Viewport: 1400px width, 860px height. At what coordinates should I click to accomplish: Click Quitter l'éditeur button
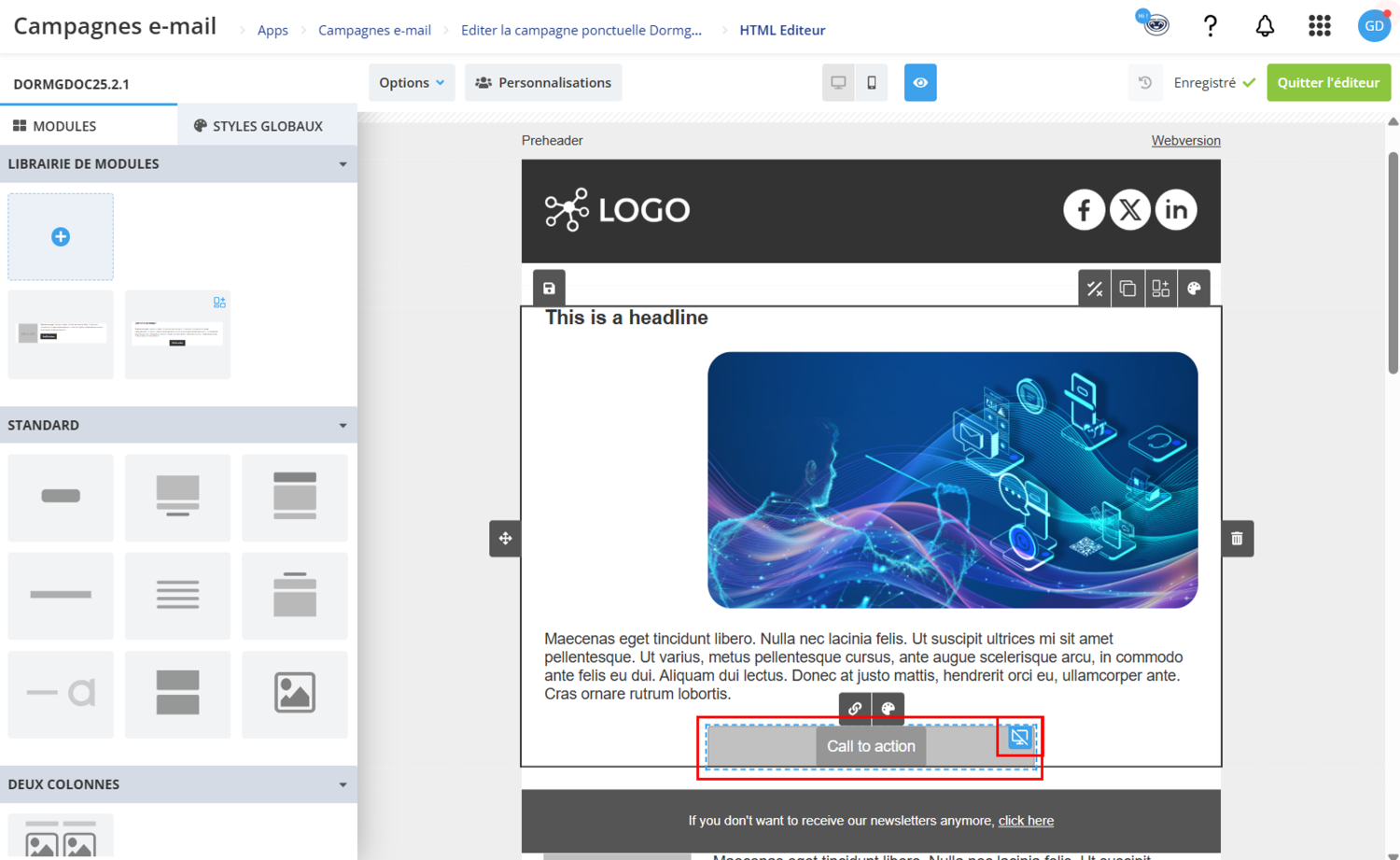[x=1328, y=83]
